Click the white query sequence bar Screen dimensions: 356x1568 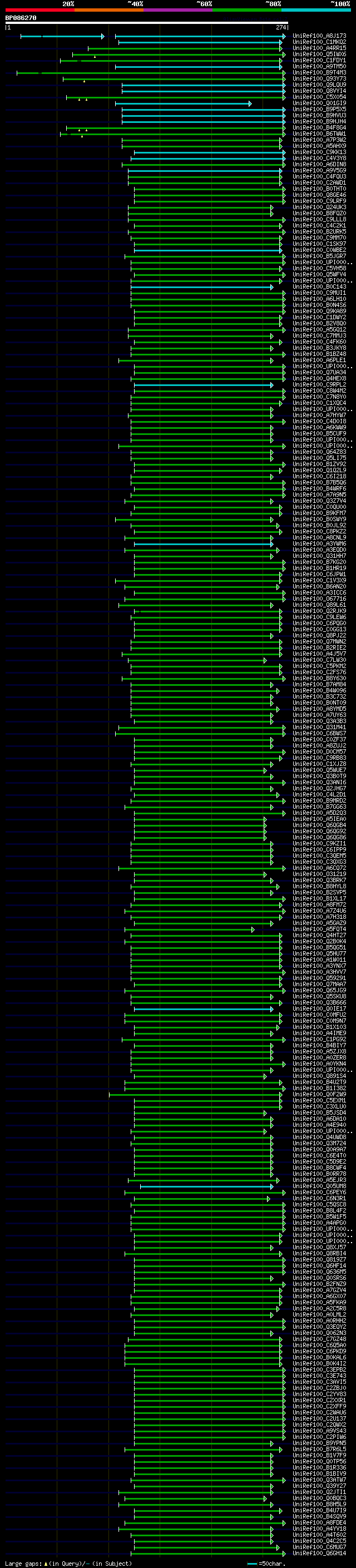pyautogui.click(x=147, y=23)
